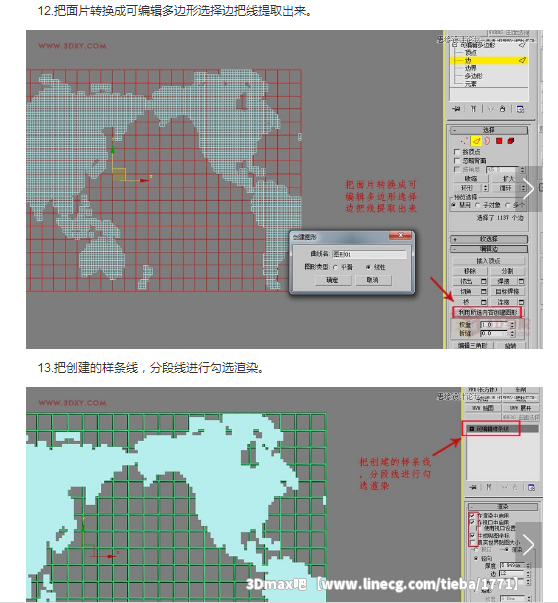Select the yellow Edge sub-object icon
This screenshot has width=558, height=603.
pyautogui.click(x=476, y=141)
